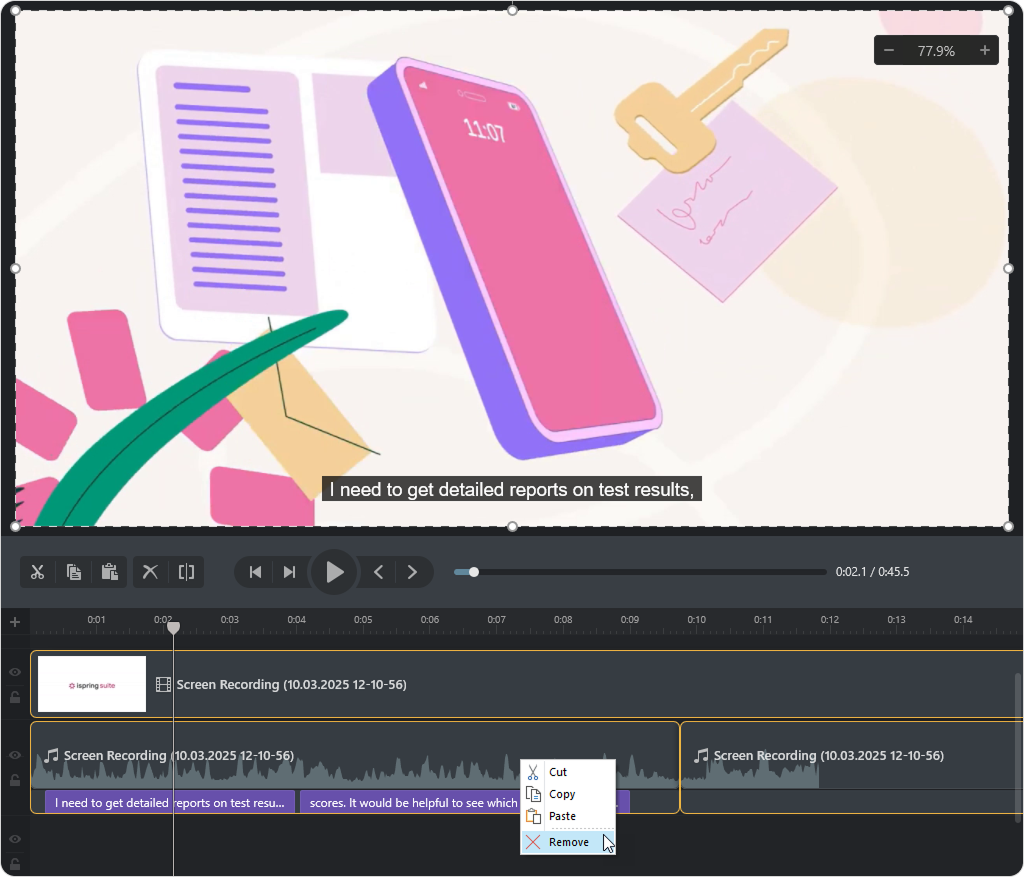The image size is (1024, 877).
Task: Hide the audio track using its eye icon
Action: [15, 756]
